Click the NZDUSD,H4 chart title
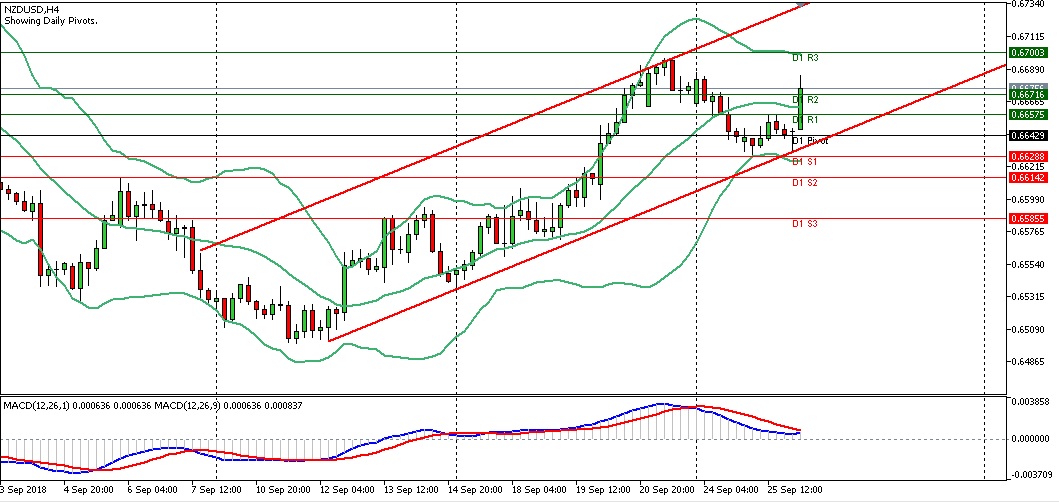Viewport: 1059px width, 502px height. (31, 9)
